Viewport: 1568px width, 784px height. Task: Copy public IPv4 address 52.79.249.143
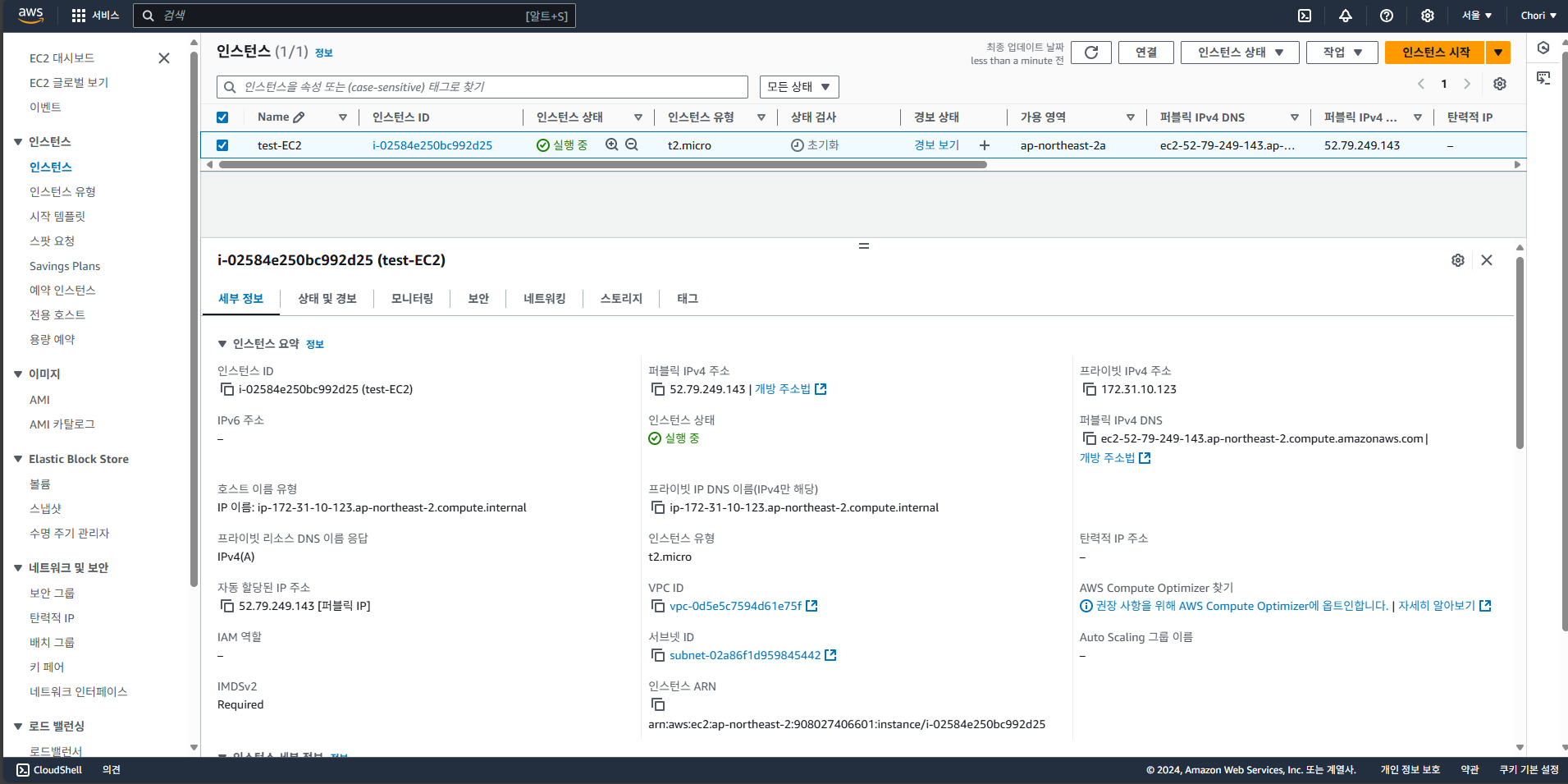[x=658, y=389]
